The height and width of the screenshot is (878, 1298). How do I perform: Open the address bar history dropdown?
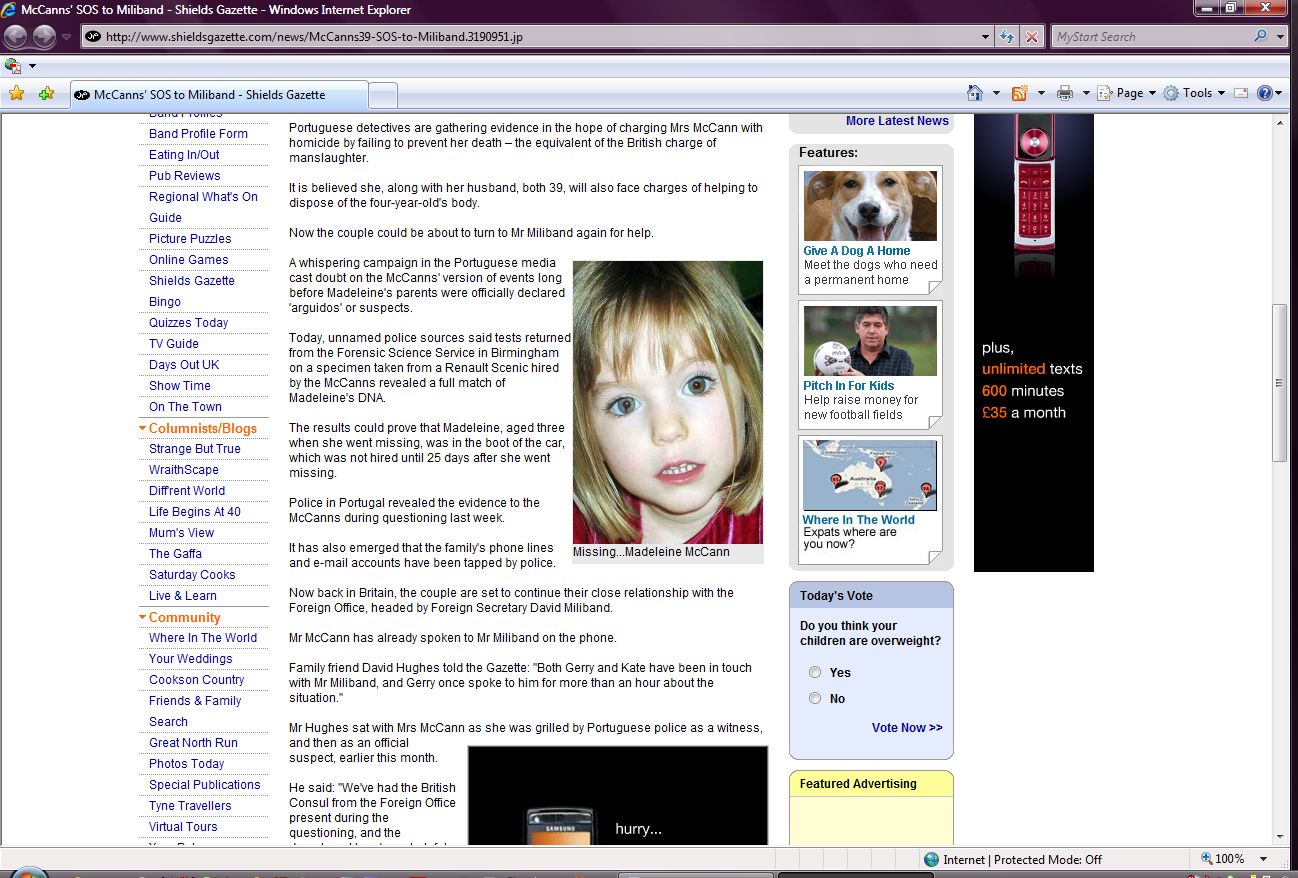[986, 37]
